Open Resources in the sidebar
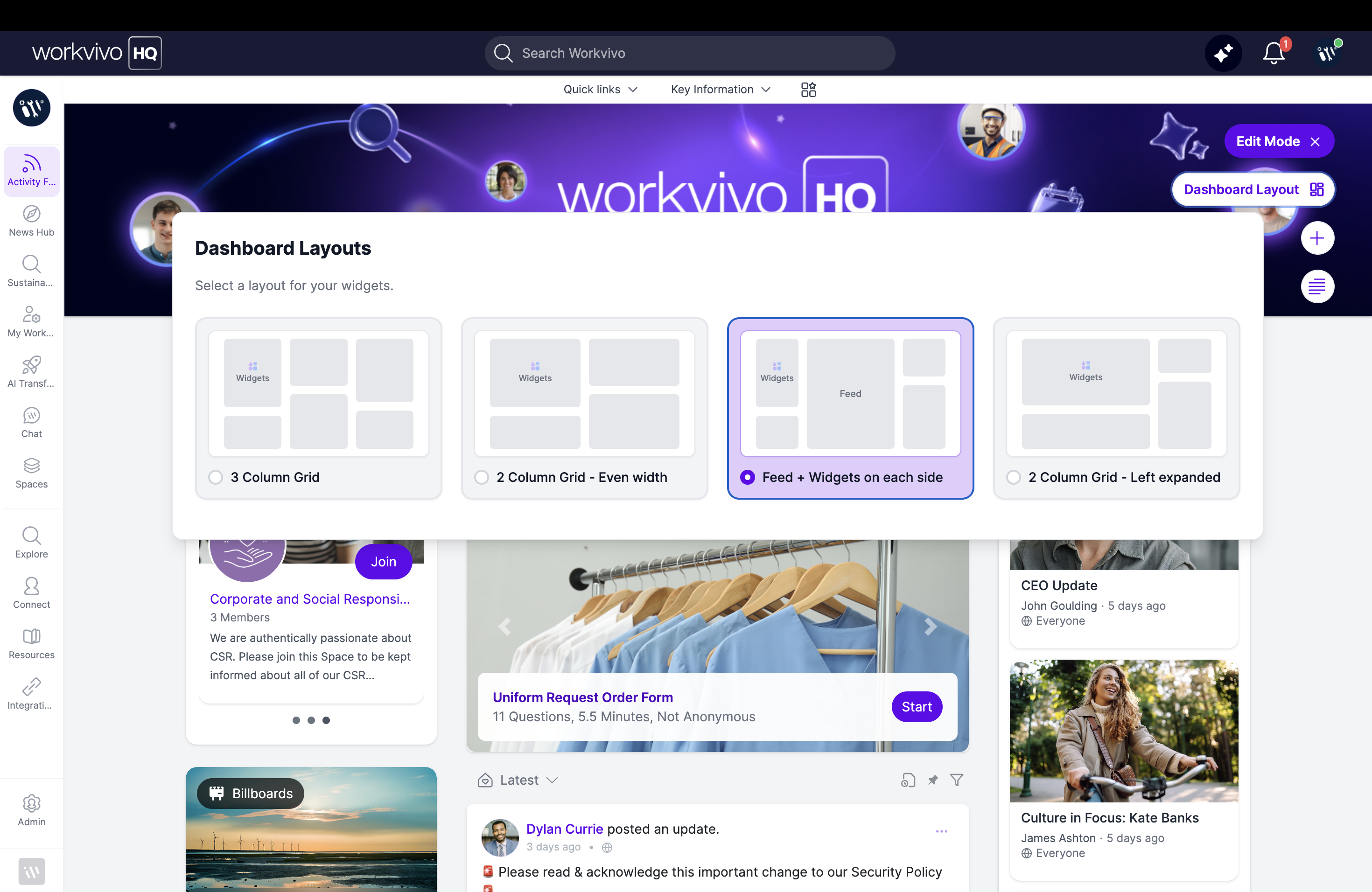 coord(32,644)
